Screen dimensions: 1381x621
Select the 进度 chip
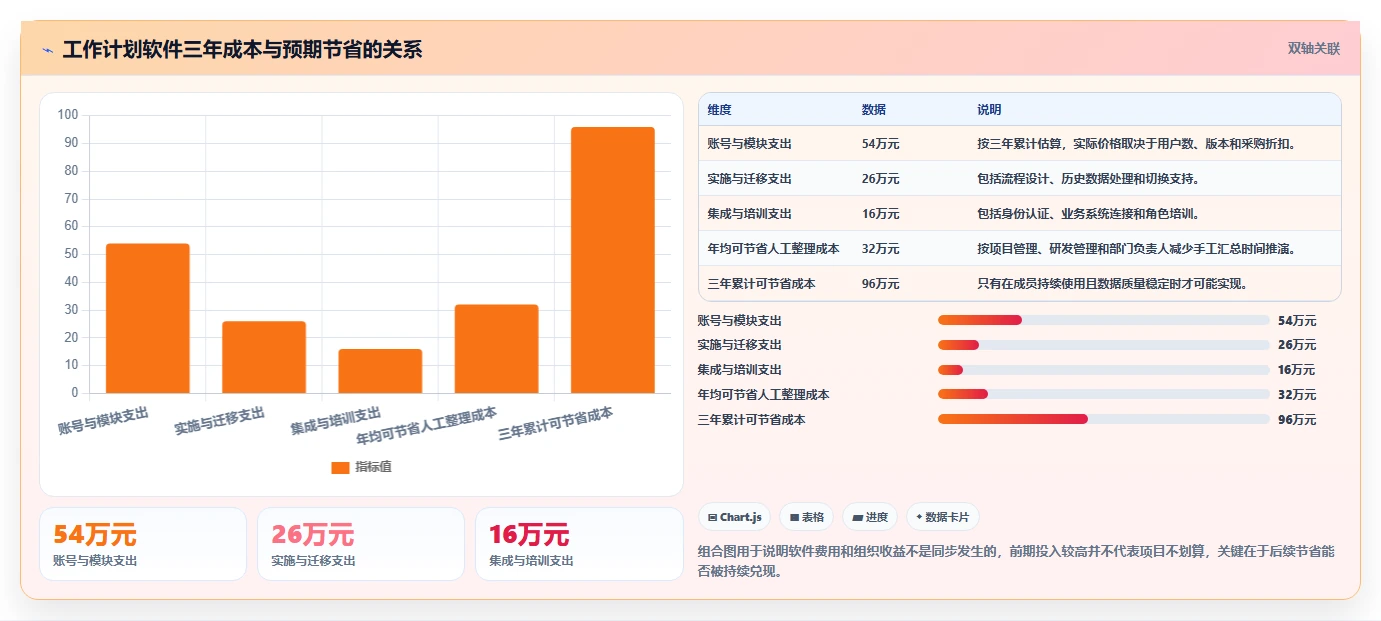point(870,517)
